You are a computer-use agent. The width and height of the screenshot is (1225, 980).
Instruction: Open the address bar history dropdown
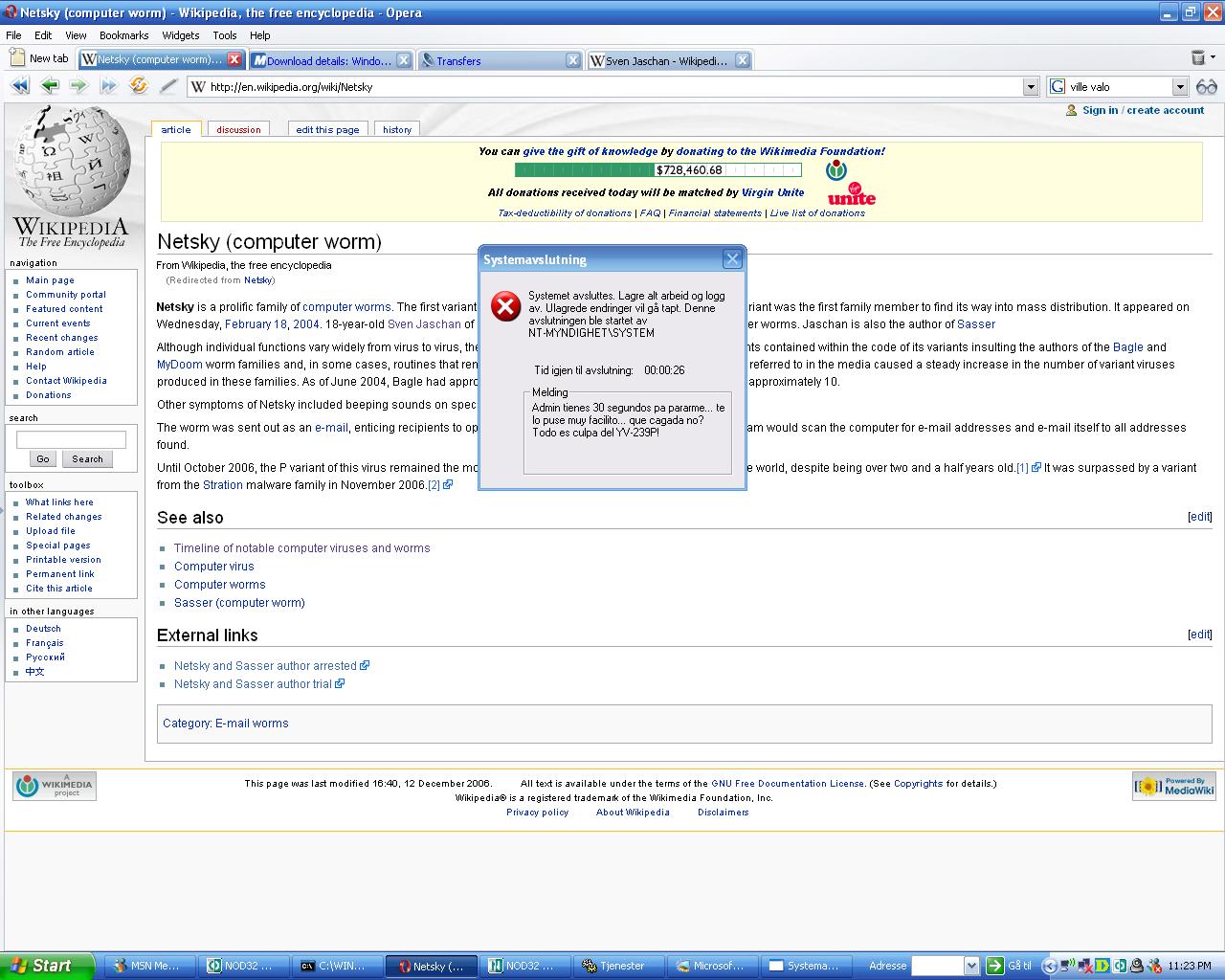pyautogui.click(x=1031, y=87)
